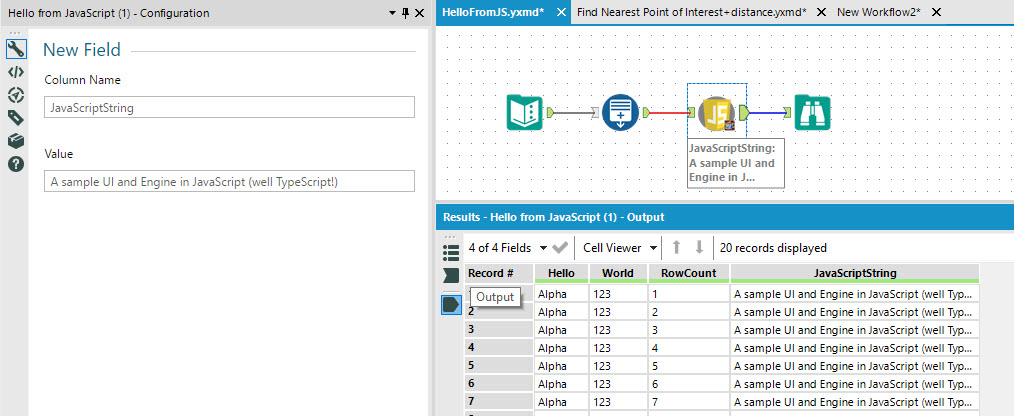This screenshot has width=1014, height=416.
Task: Expand the 4 of 4 Fields dropdown
Action: point(543,248)
